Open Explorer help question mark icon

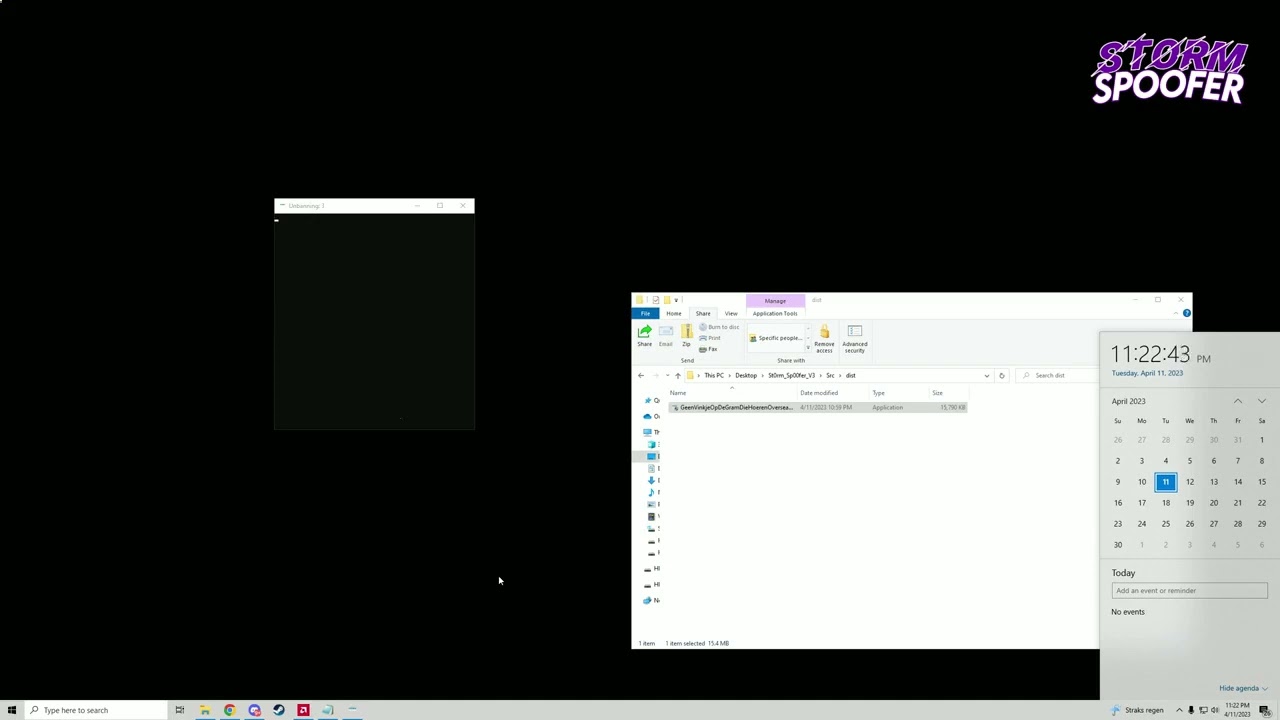tap(1186, 313)
